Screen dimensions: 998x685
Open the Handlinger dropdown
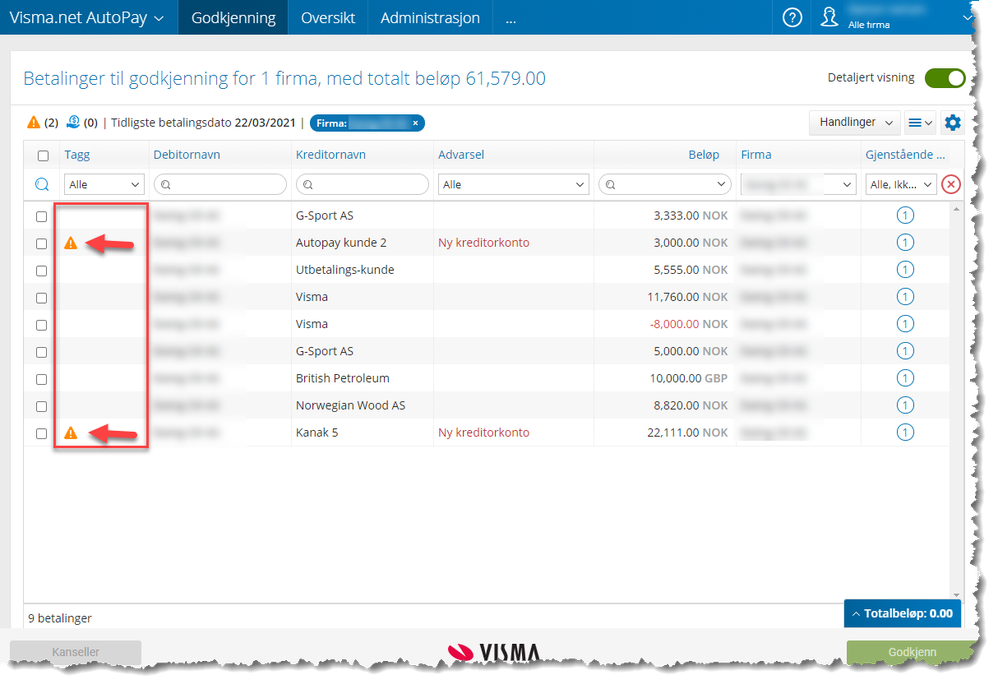point(855,122)
